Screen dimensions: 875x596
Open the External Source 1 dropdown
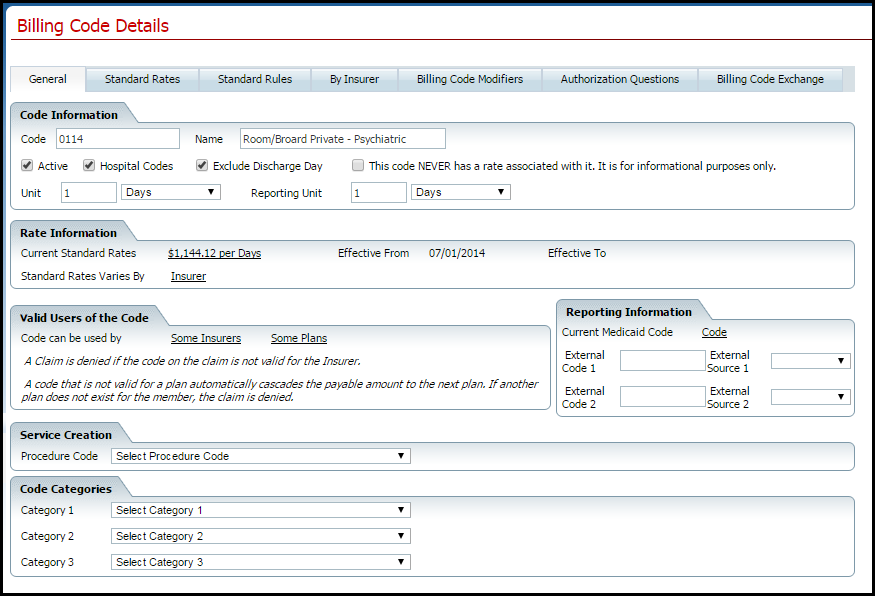pos(810,361)
